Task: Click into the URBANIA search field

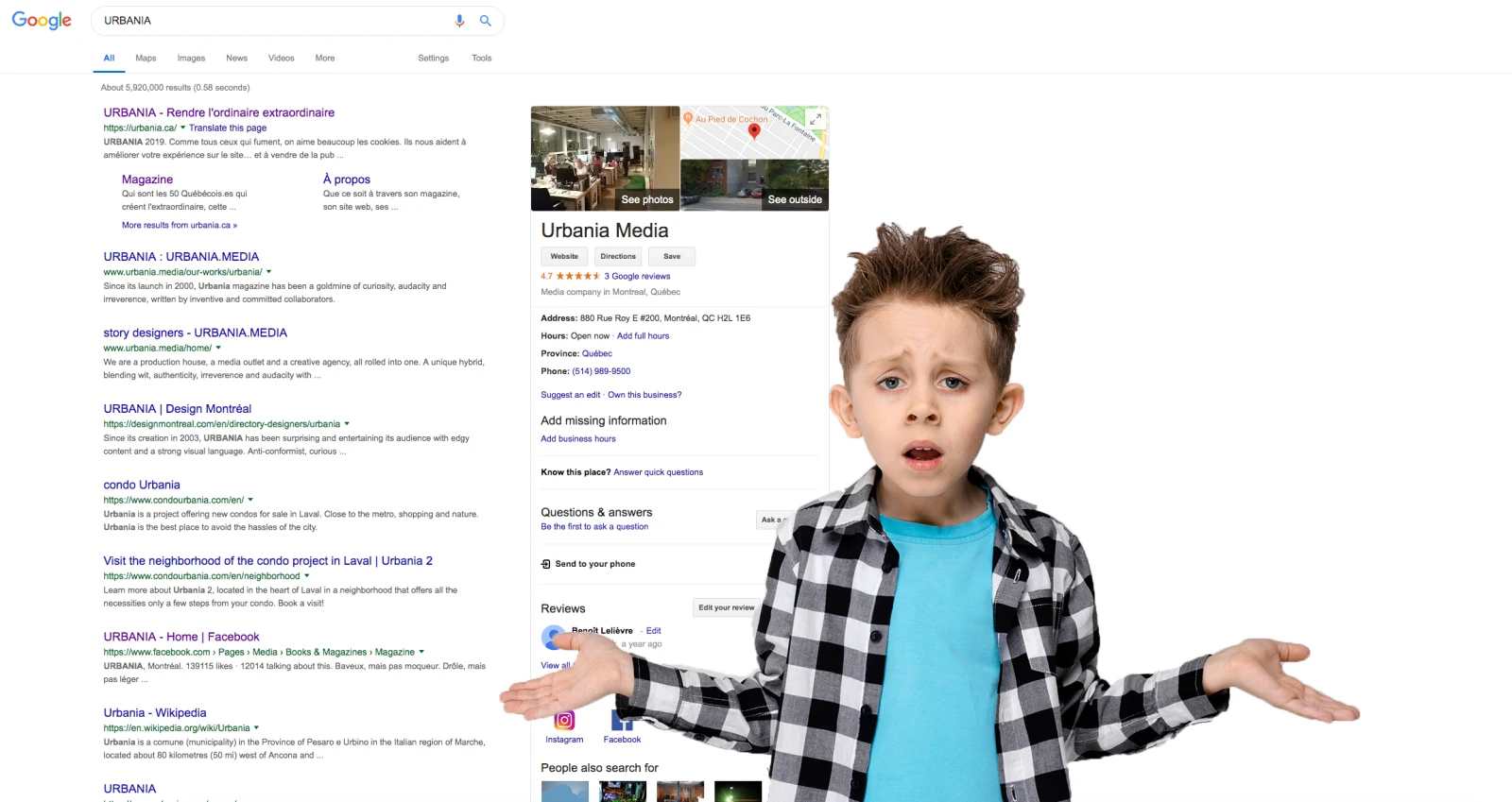Action: [274, 21]
